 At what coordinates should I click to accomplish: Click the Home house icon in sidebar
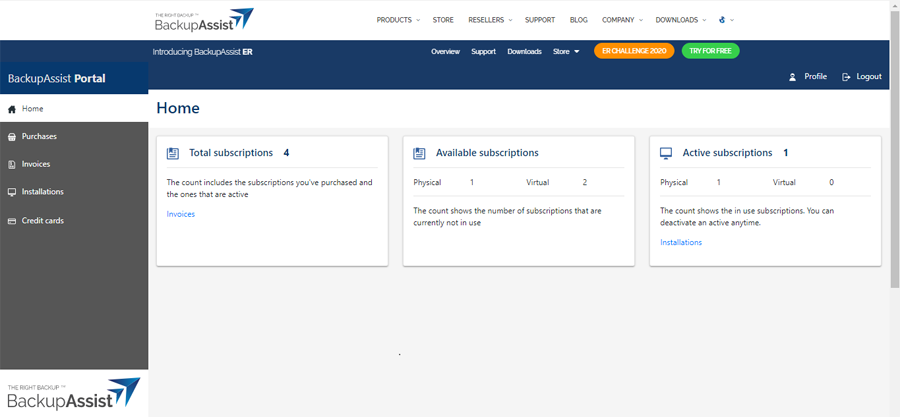tap(11, 109)
